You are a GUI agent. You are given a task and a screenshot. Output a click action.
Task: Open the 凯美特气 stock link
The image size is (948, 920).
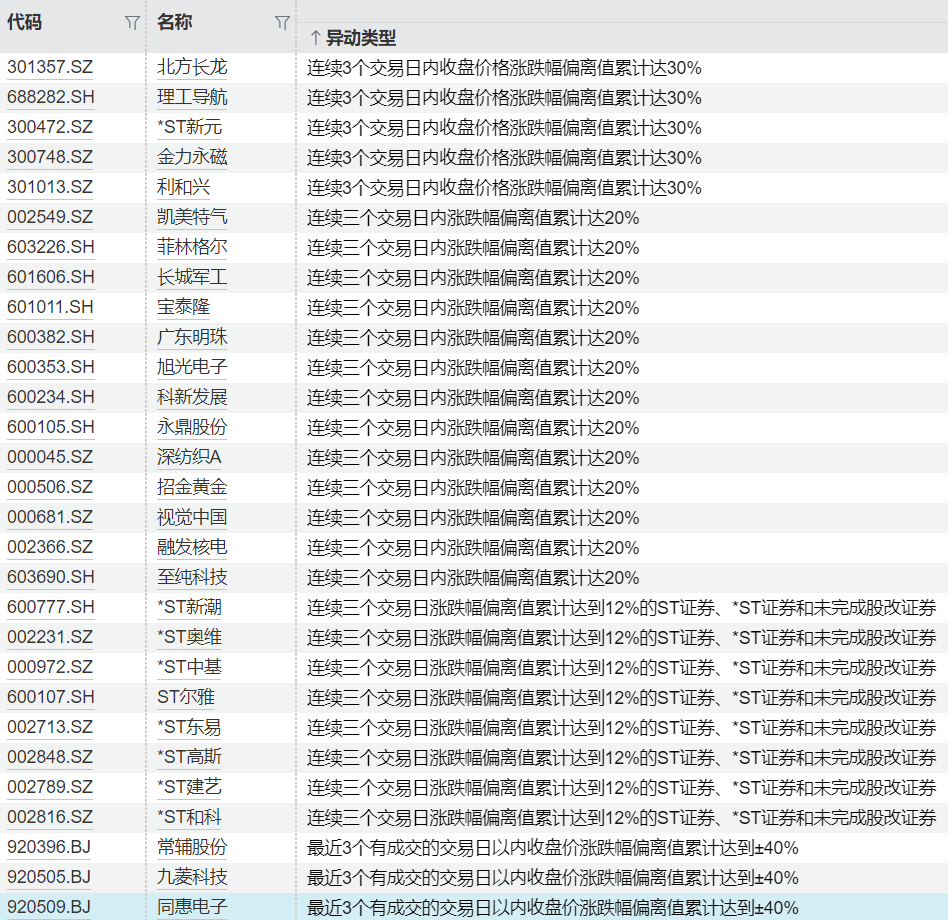click(192, 218)
